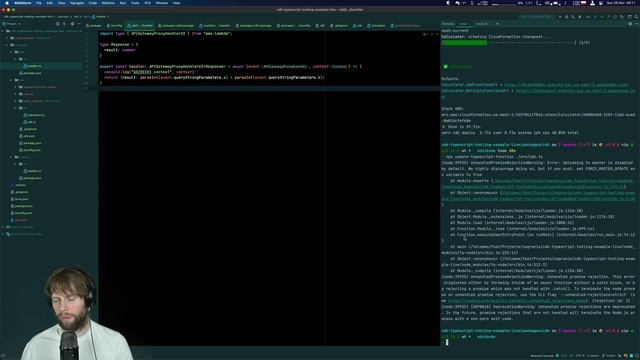This screenshot has width=640, height=360.
Task: Collapse the project root folder
Action: point(2,31)
